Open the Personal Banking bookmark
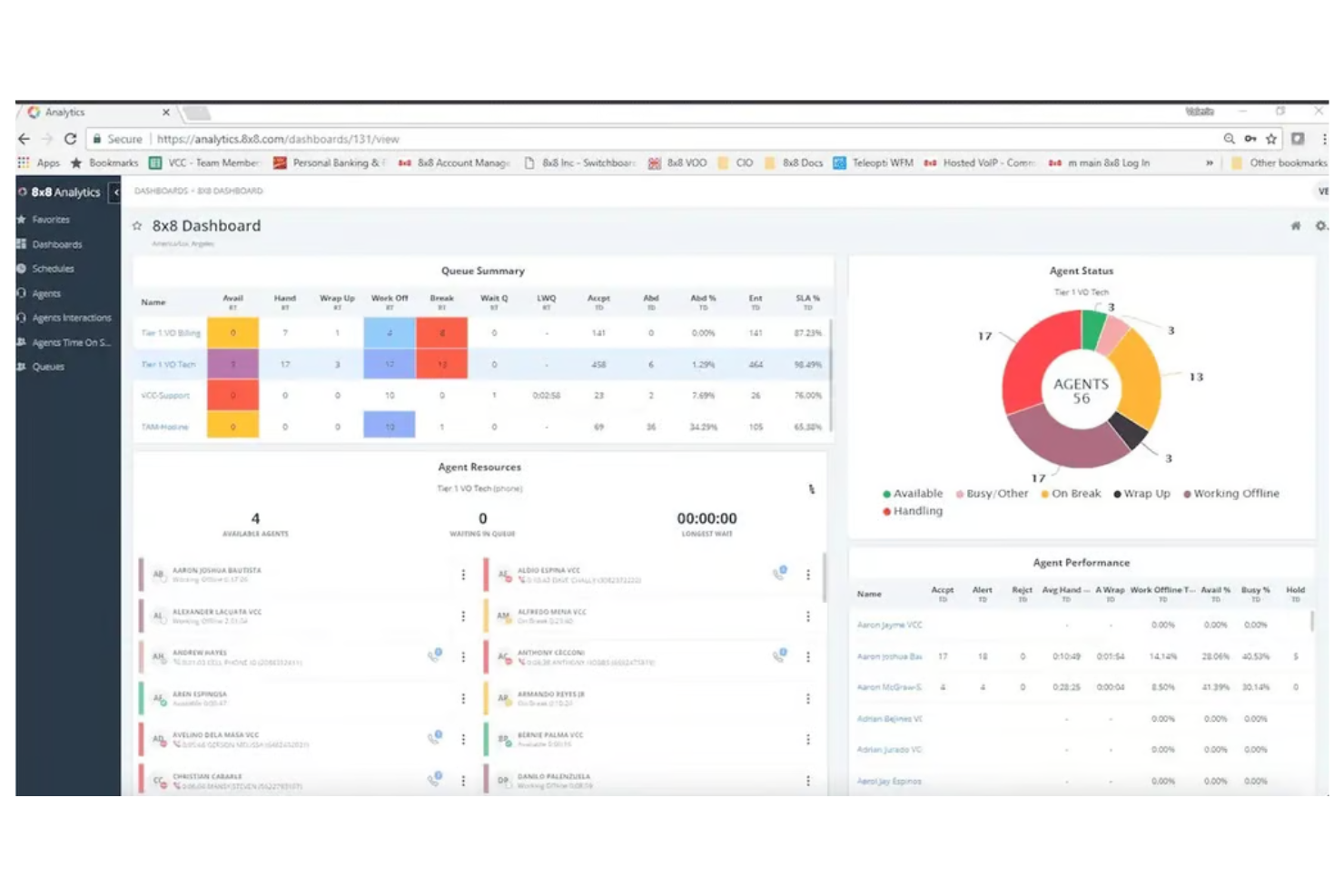 329,163
